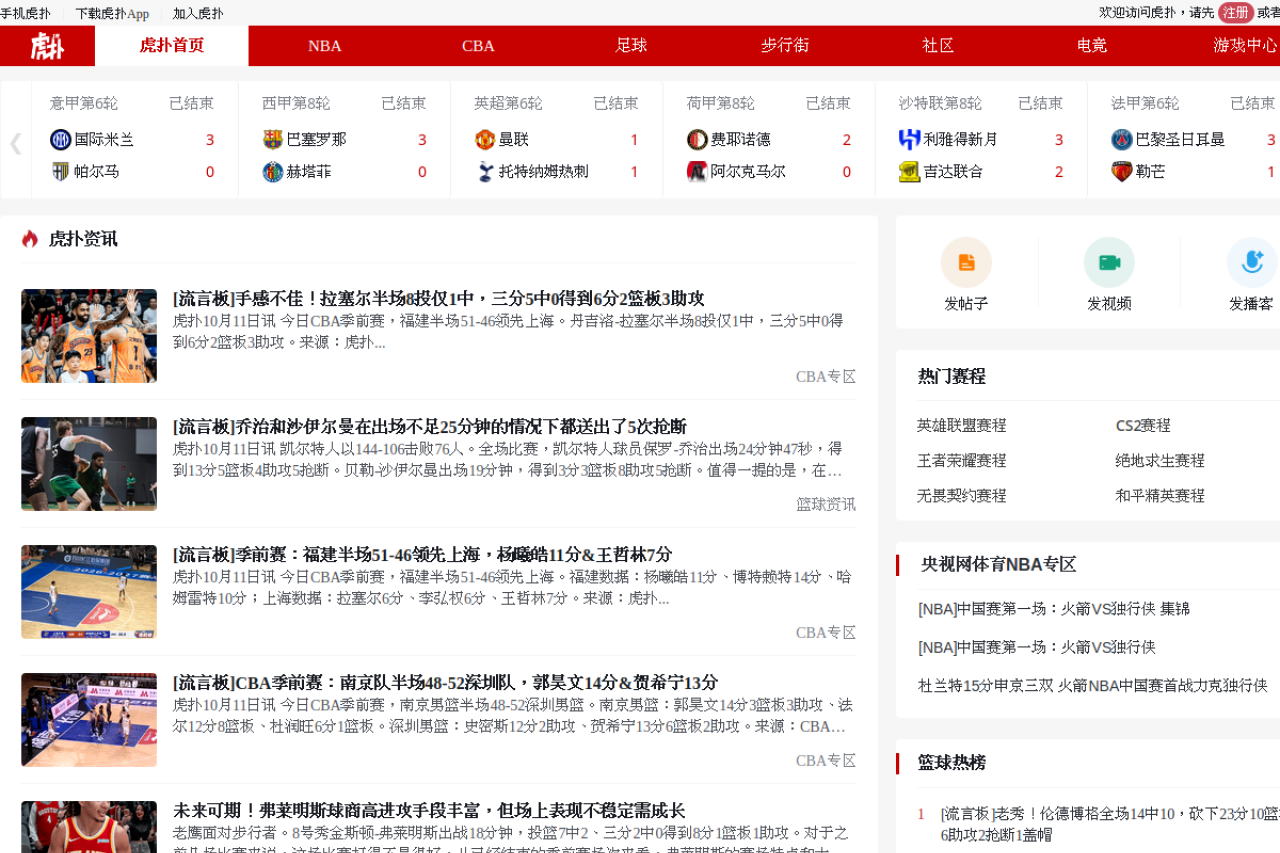The image size is (1280, 853).
Task: Click the Barcelona team crest
Action: (x=273, y=139)
